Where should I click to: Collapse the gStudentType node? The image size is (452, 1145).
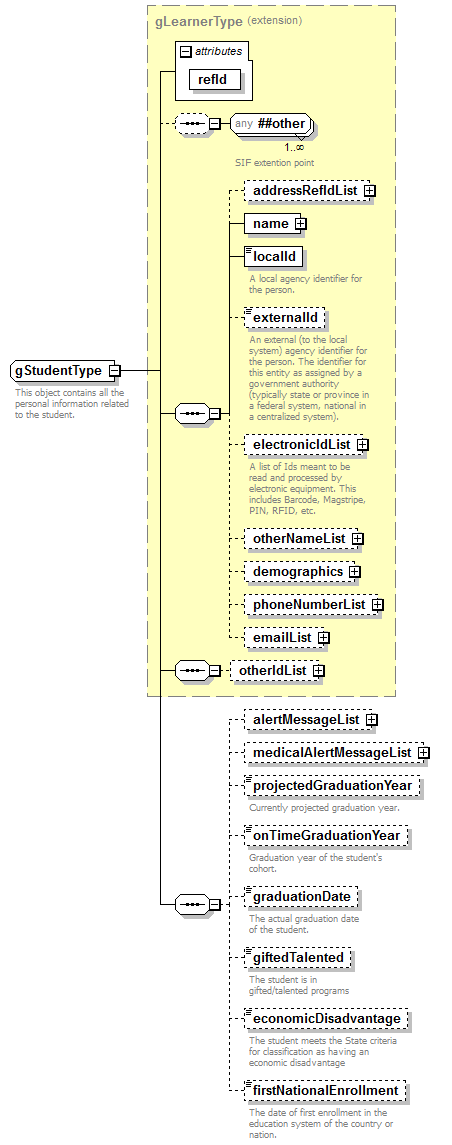(114, 370)
